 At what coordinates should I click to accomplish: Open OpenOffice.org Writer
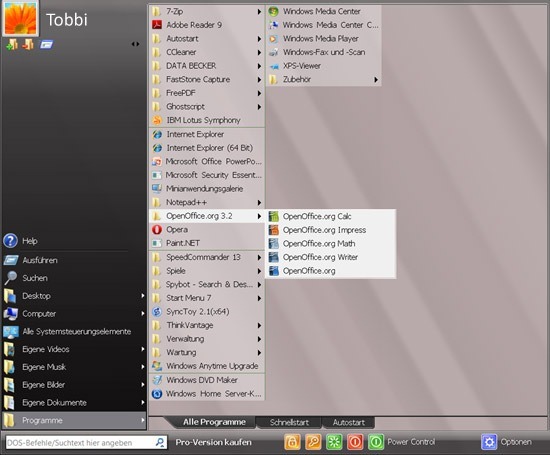(331, 257)
